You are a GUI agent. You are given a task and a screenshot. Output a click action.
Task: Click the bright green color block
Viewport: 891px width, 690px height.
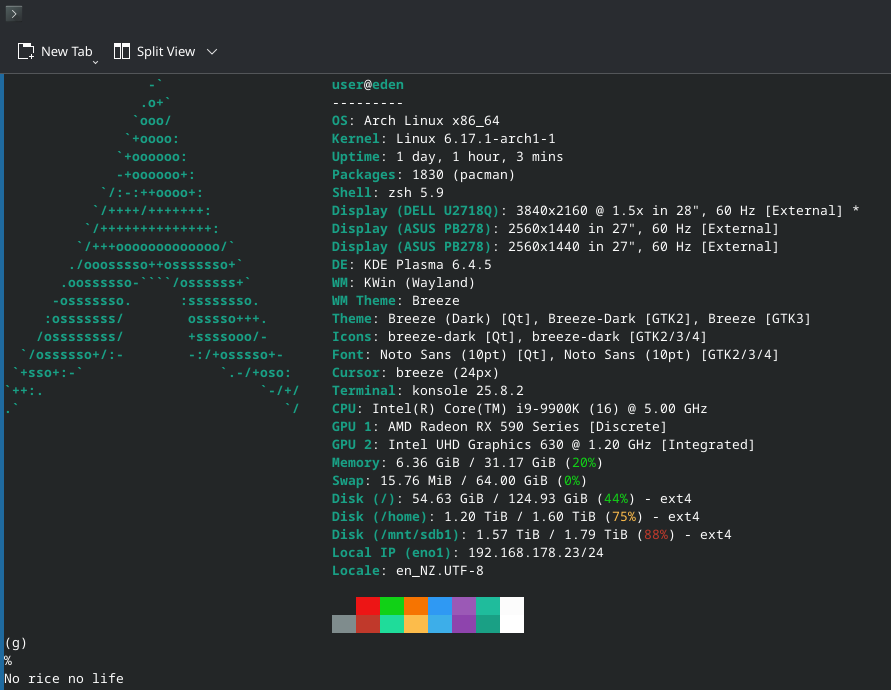tap(392, 606)
